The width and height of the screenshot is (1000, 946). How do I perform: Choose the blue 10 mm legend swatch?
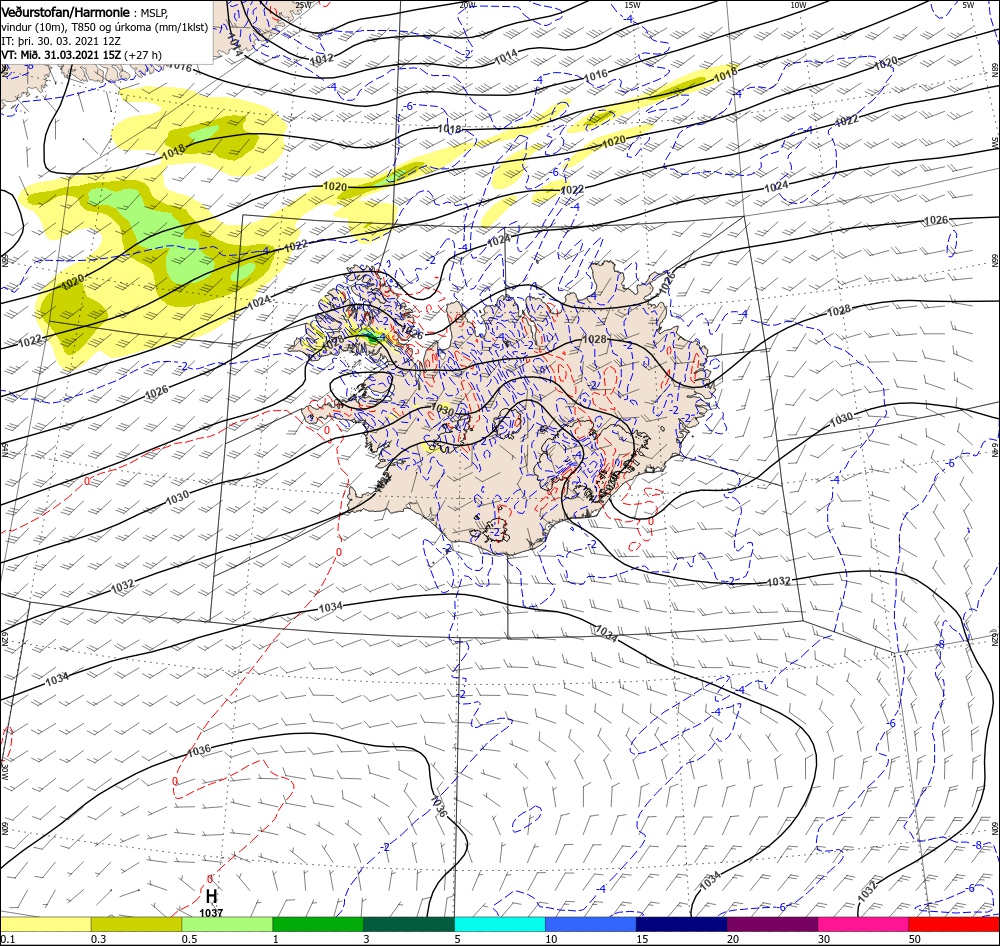click(x=591, y=924)
